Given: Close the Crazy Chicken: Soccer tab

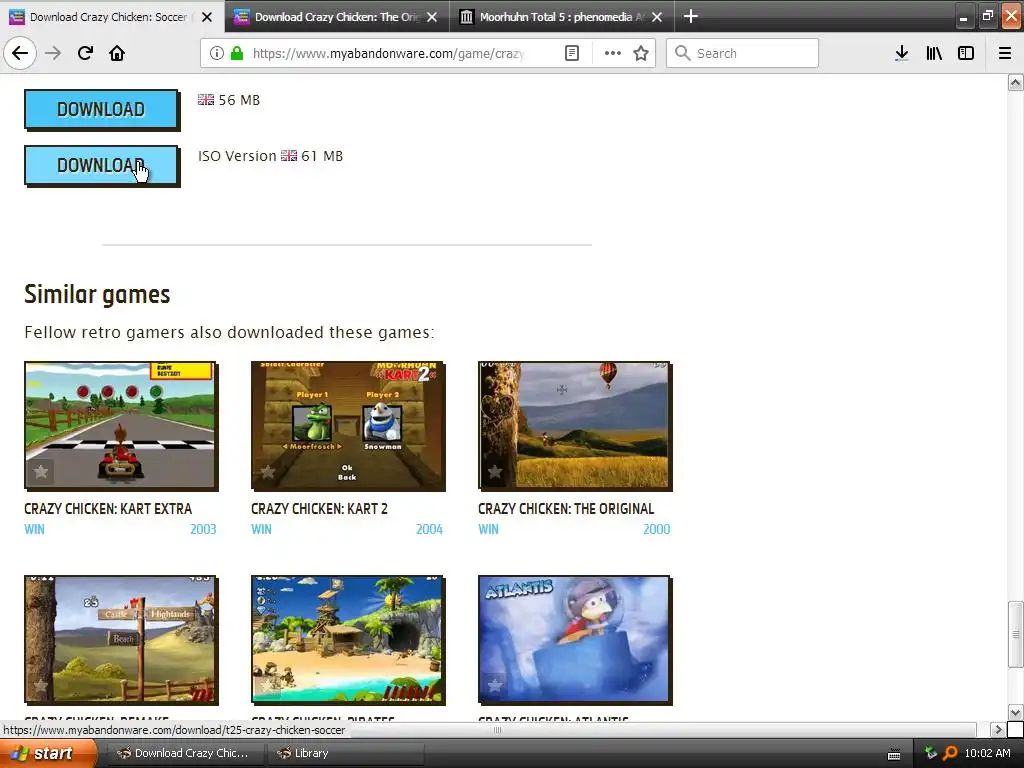Looking at the screenshot, I should pos(207,17).
